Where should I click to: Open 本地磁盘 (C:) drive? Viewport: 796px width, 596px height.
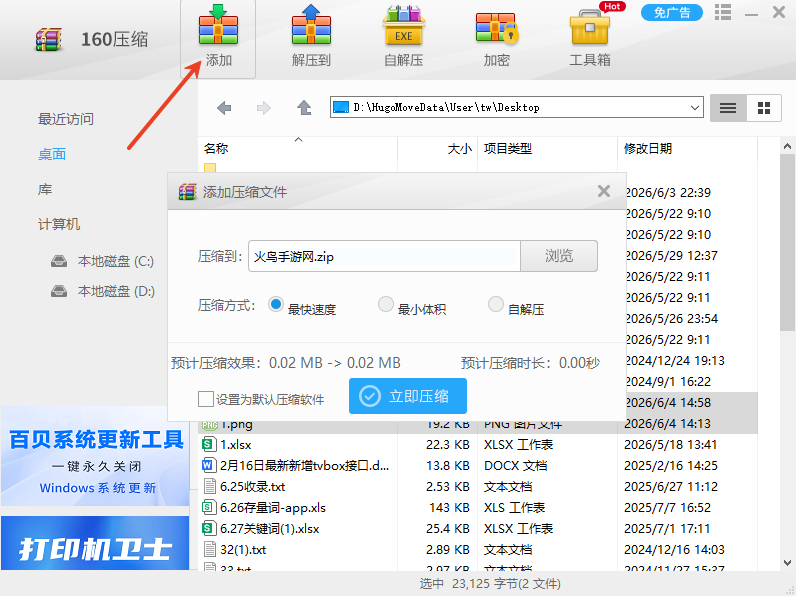(103, 261)
